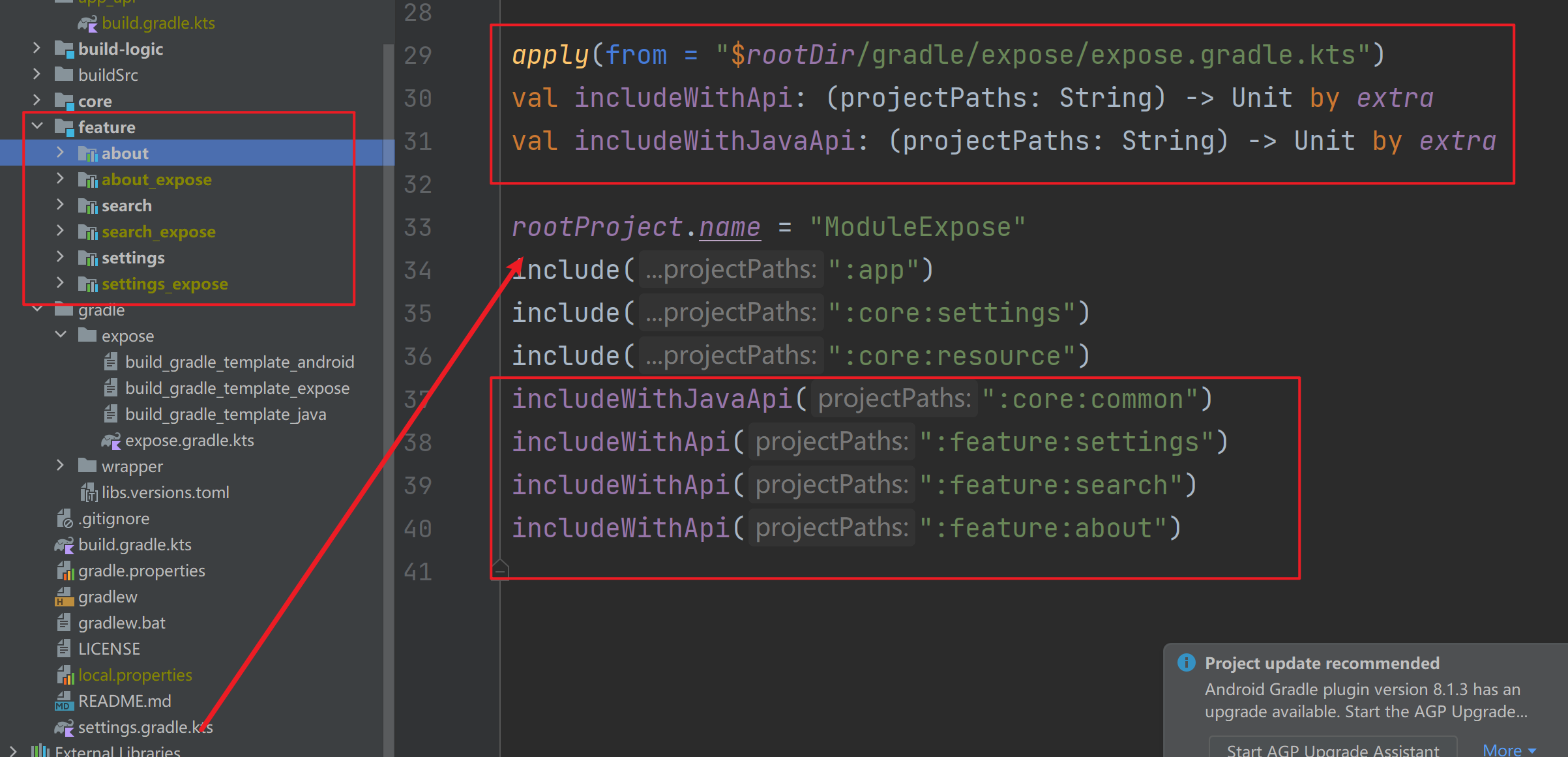Expand the search_expose module
The height and width of the screenshot is (757, 1568).
60,231
